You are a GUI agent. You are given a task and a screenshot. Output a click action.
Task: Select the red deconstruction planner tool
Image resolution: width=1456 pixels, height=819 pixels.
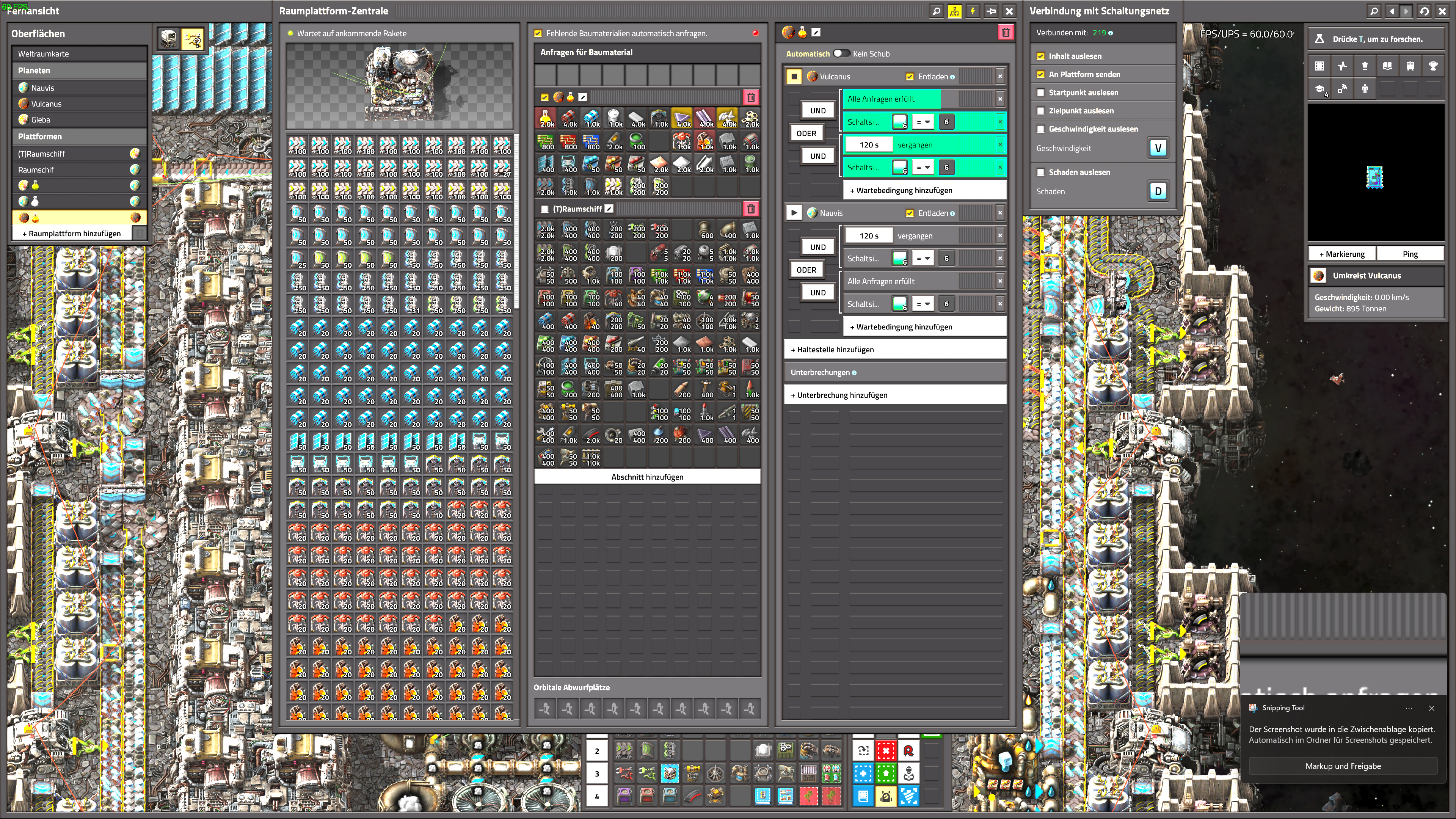point(886,751)
